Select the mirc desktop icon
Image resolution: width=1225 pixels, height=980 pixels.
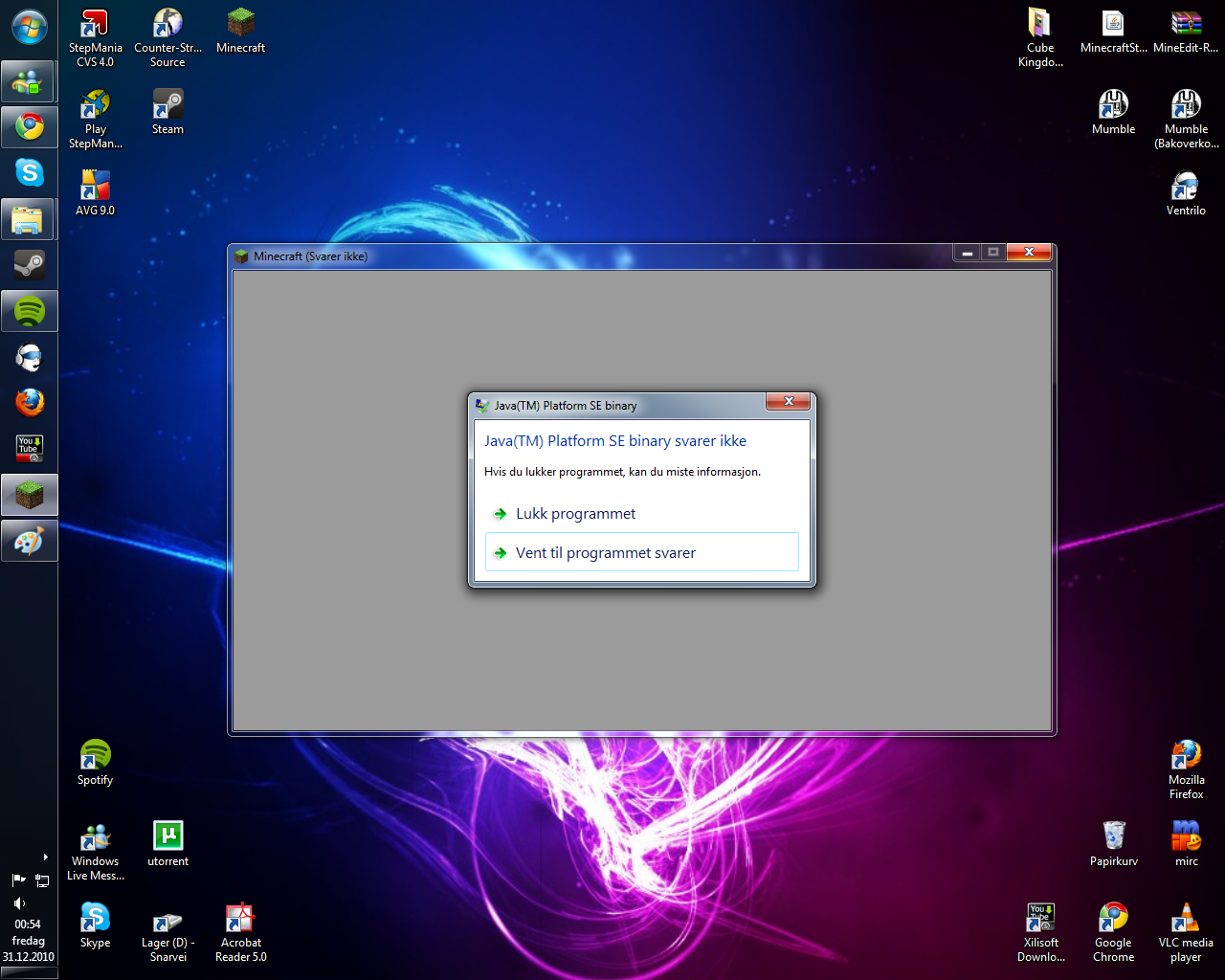(1186, 844)
